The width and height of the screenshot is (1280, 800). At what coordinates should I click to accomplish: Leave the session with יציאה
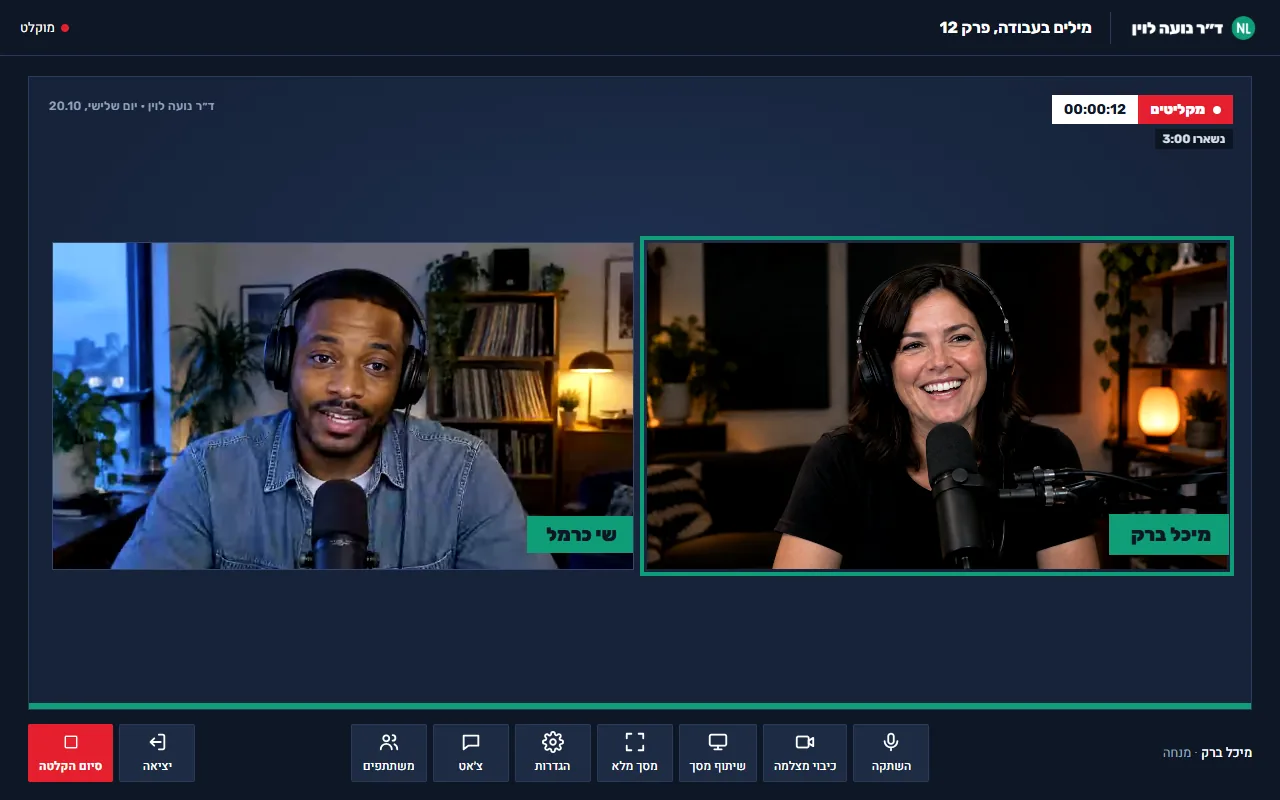(156, 753)
